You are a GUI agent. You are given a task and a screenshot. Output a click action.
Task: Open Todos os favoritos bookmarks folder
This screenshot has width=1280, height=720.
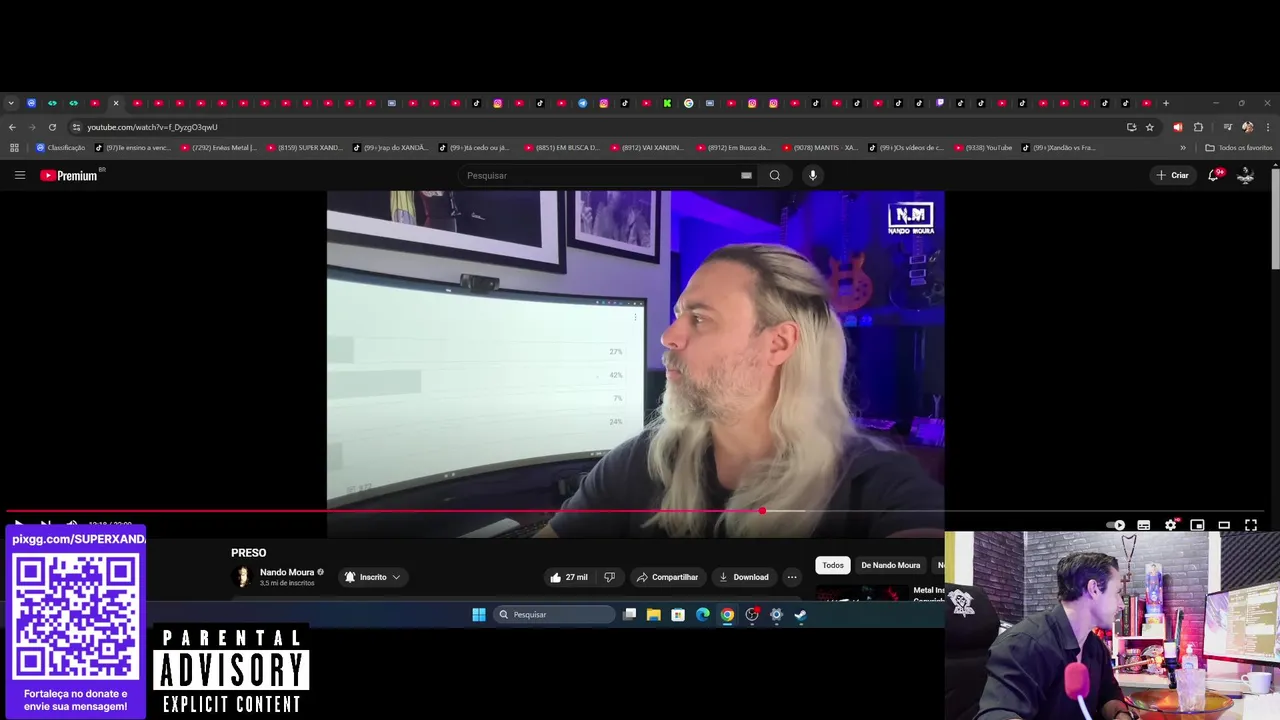point(1239,148)
